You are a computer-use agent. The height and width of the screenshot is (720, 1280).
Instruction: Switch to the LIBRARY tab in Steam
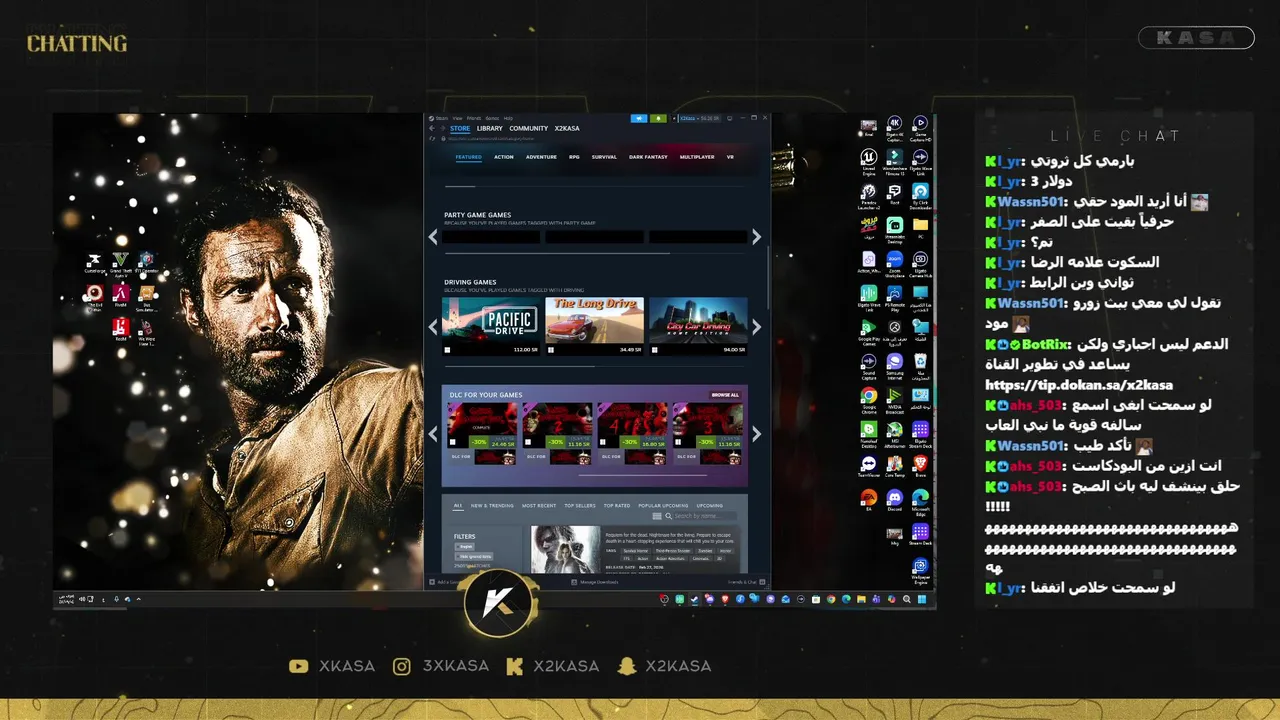(x=490, y=128)
